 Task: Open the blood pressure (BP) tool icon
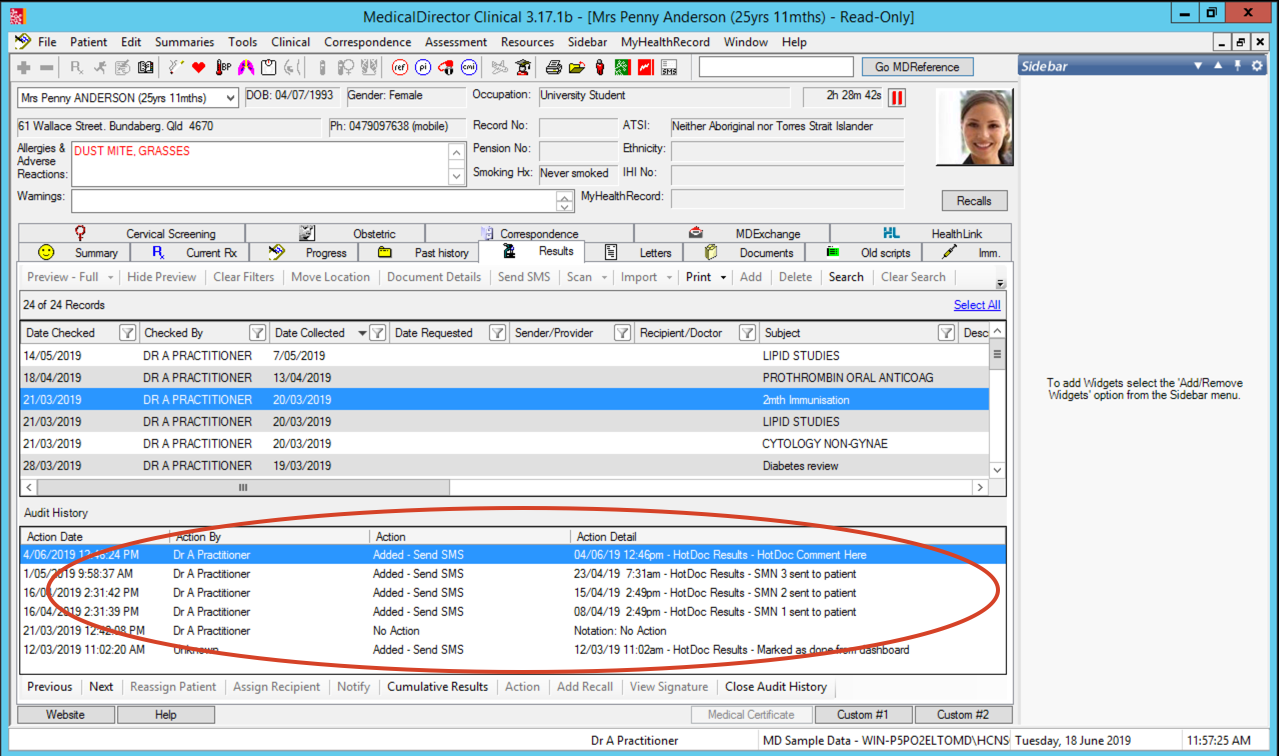[x=223, y=67]
